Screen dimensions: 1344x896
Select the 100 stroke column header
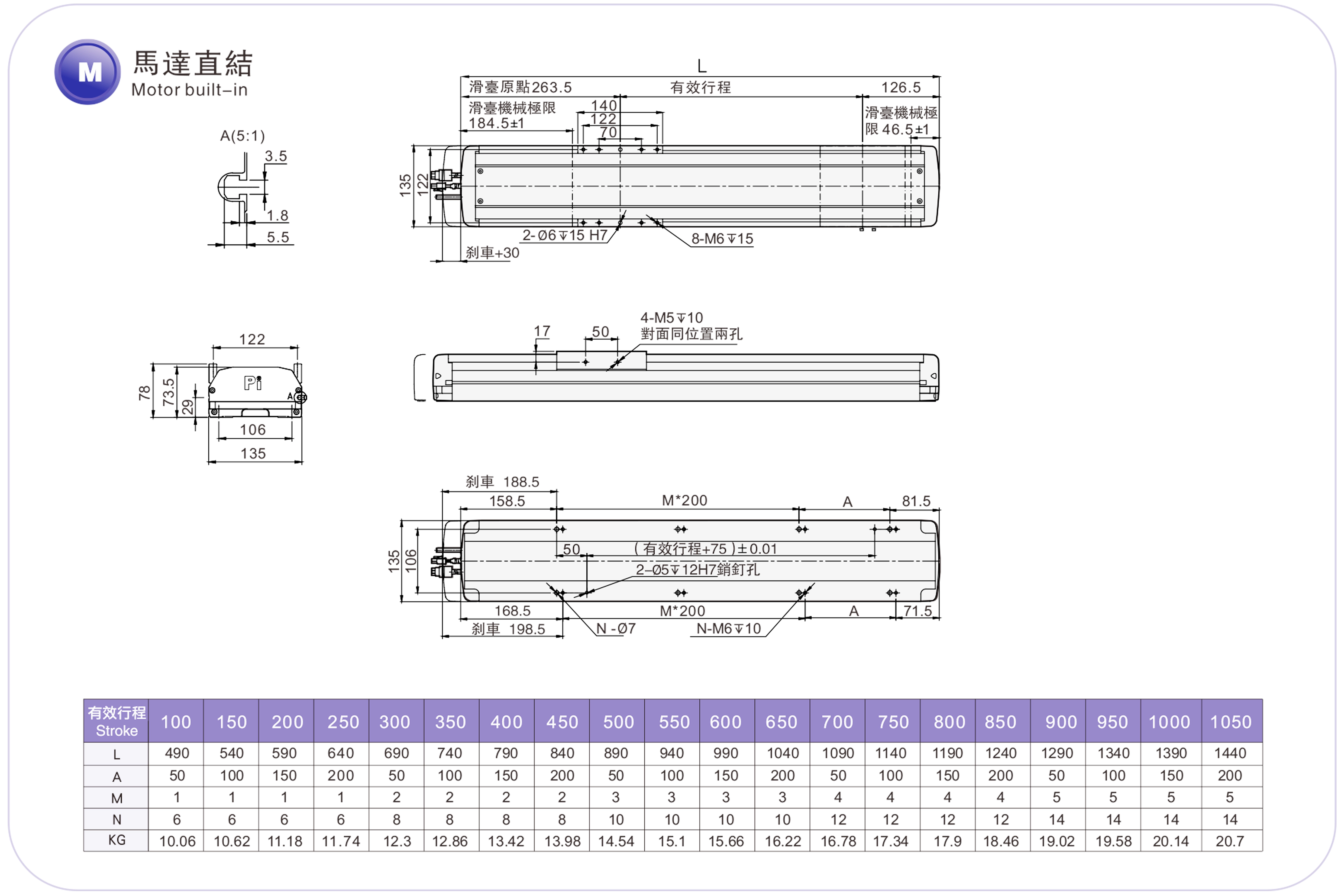176,722
